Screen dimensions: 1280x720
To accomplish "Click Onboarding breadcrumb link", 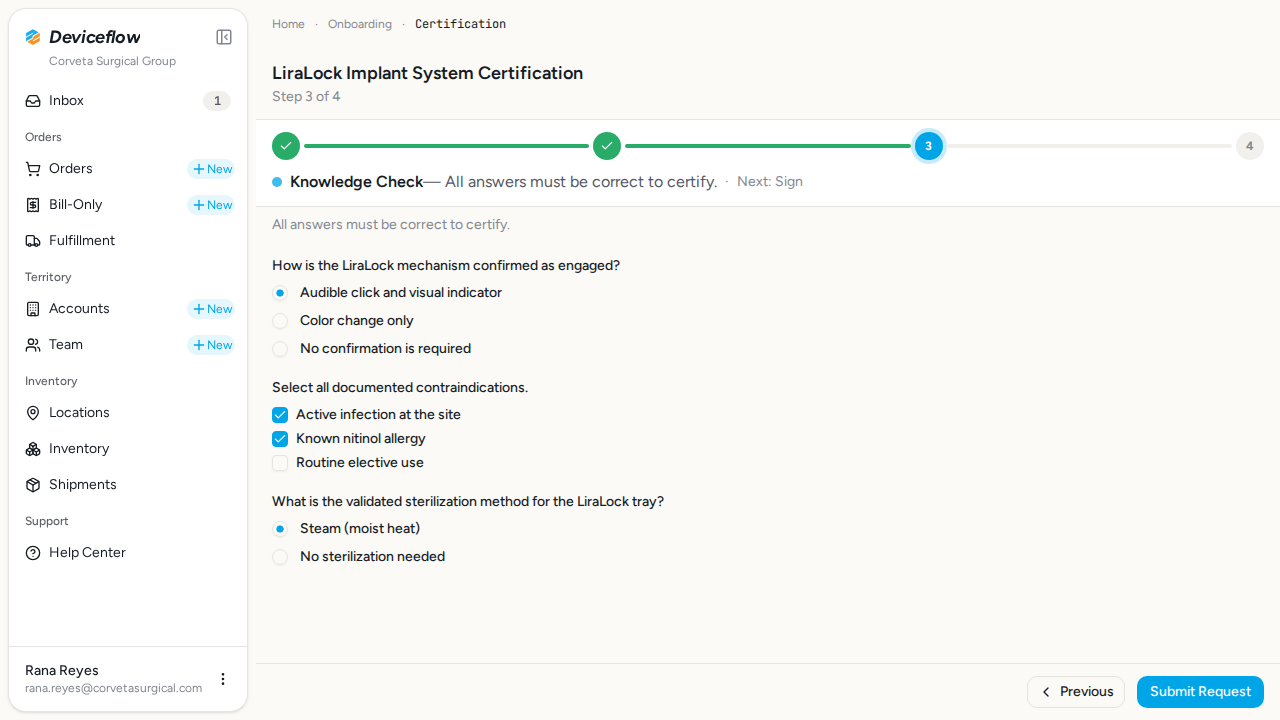I will 360,24.
